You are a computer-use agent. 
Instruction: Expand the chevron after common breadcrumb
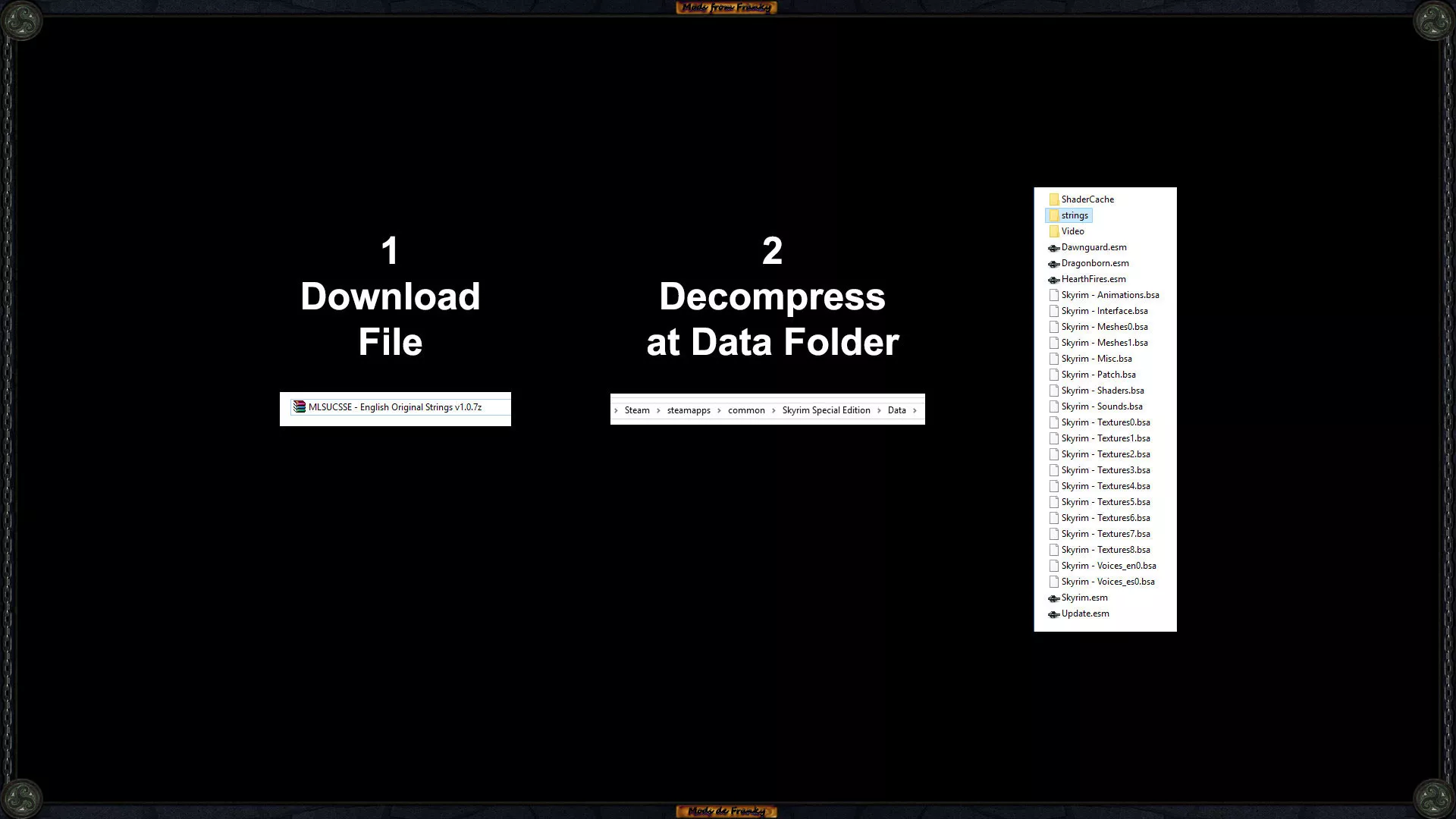click(x=773, y=410)
